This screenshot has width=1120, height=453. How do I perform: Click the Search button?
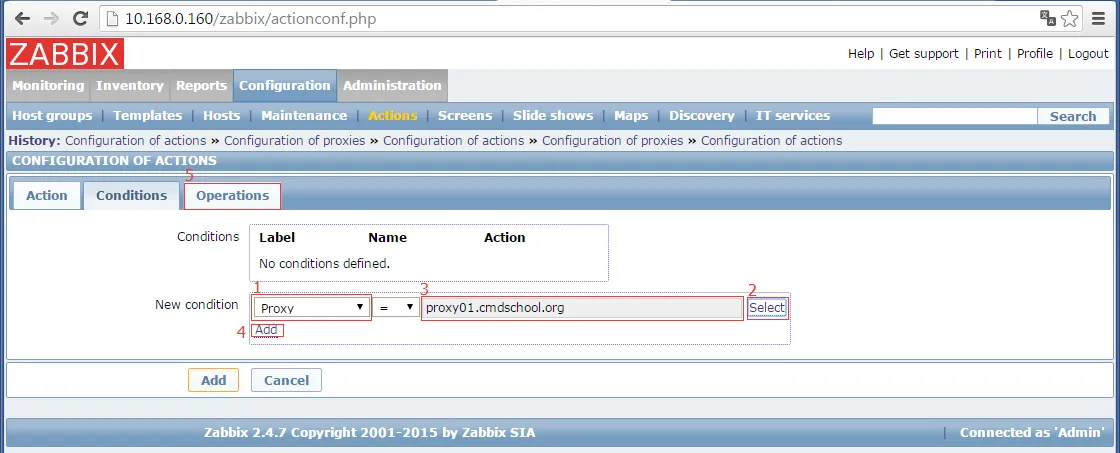coord(1073,116)
